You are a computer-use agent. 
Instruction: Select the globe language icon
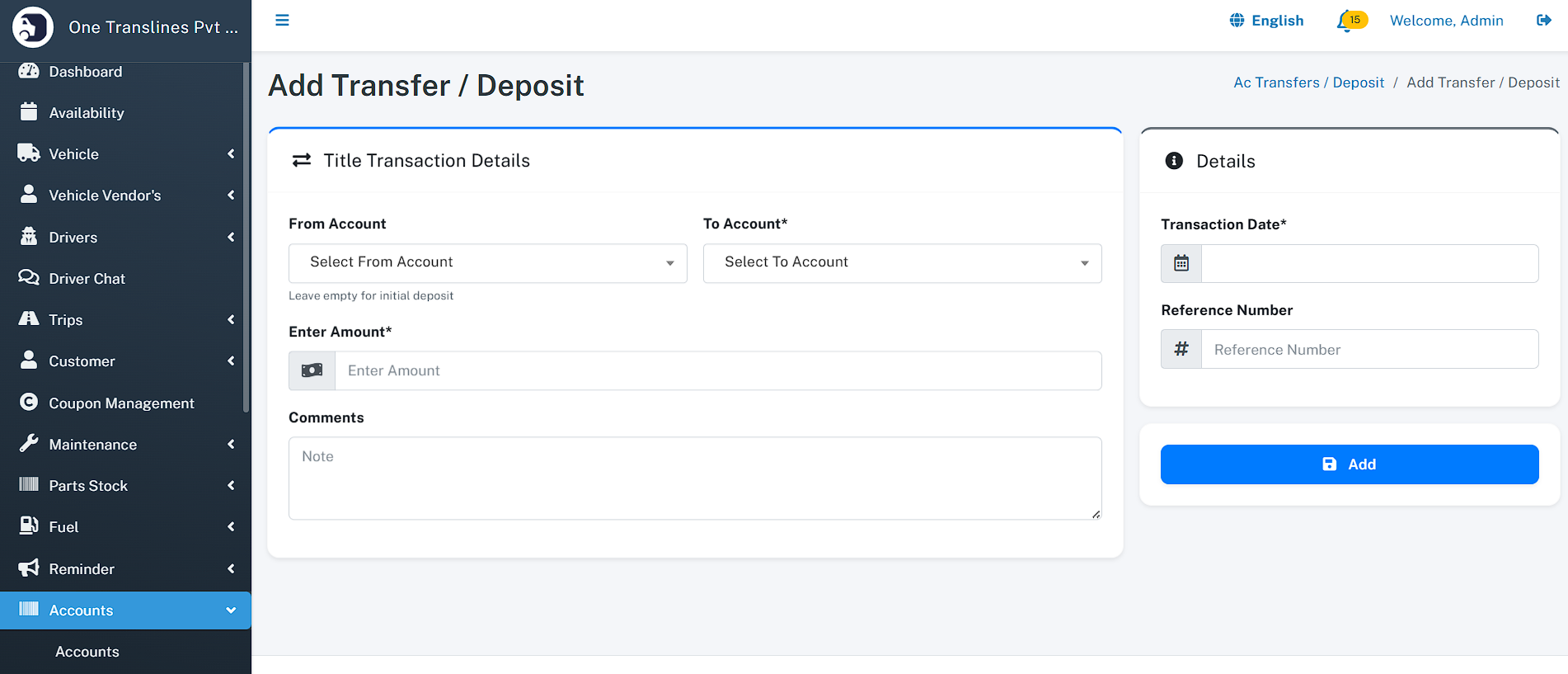tap(1237, 21)
